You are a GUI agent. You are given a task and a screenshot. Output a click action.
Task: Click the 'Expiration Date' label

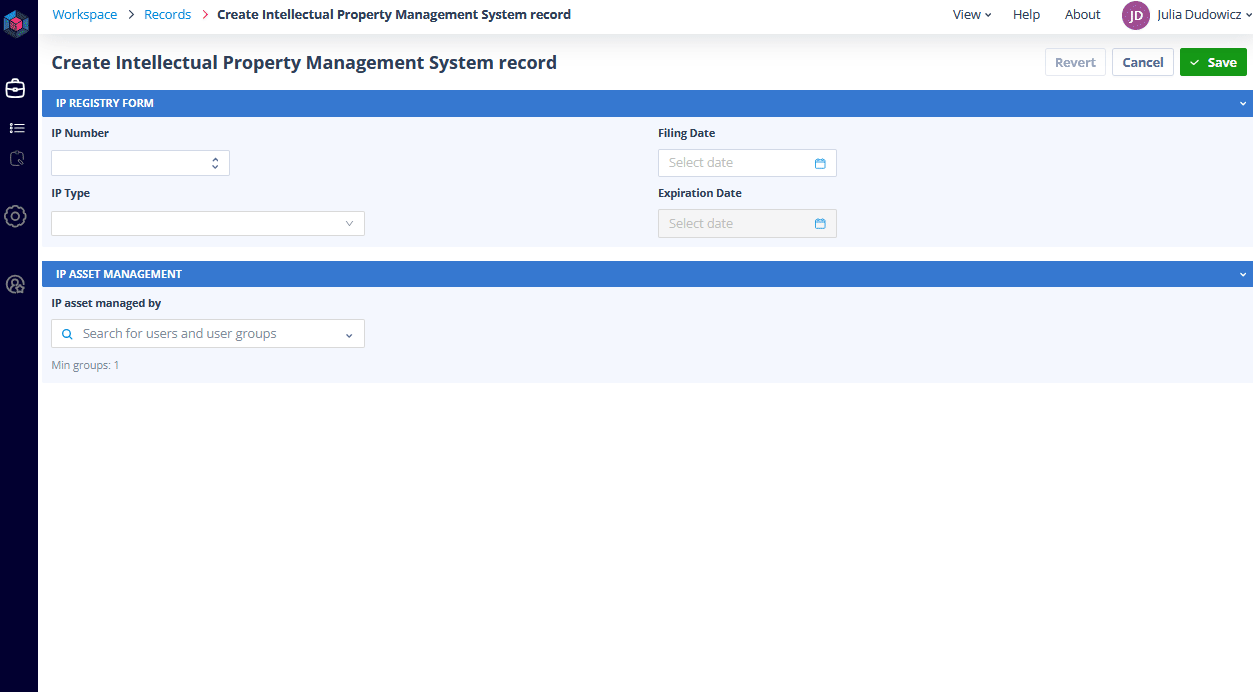click(x=700, y=194)
